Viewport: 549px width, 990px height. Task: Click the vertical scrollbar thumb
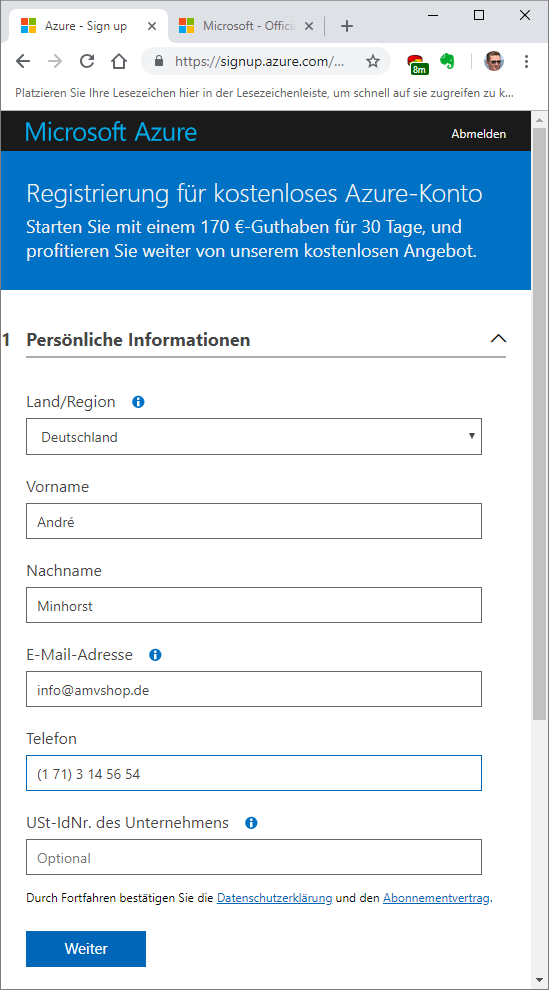[x=540, y=423]
